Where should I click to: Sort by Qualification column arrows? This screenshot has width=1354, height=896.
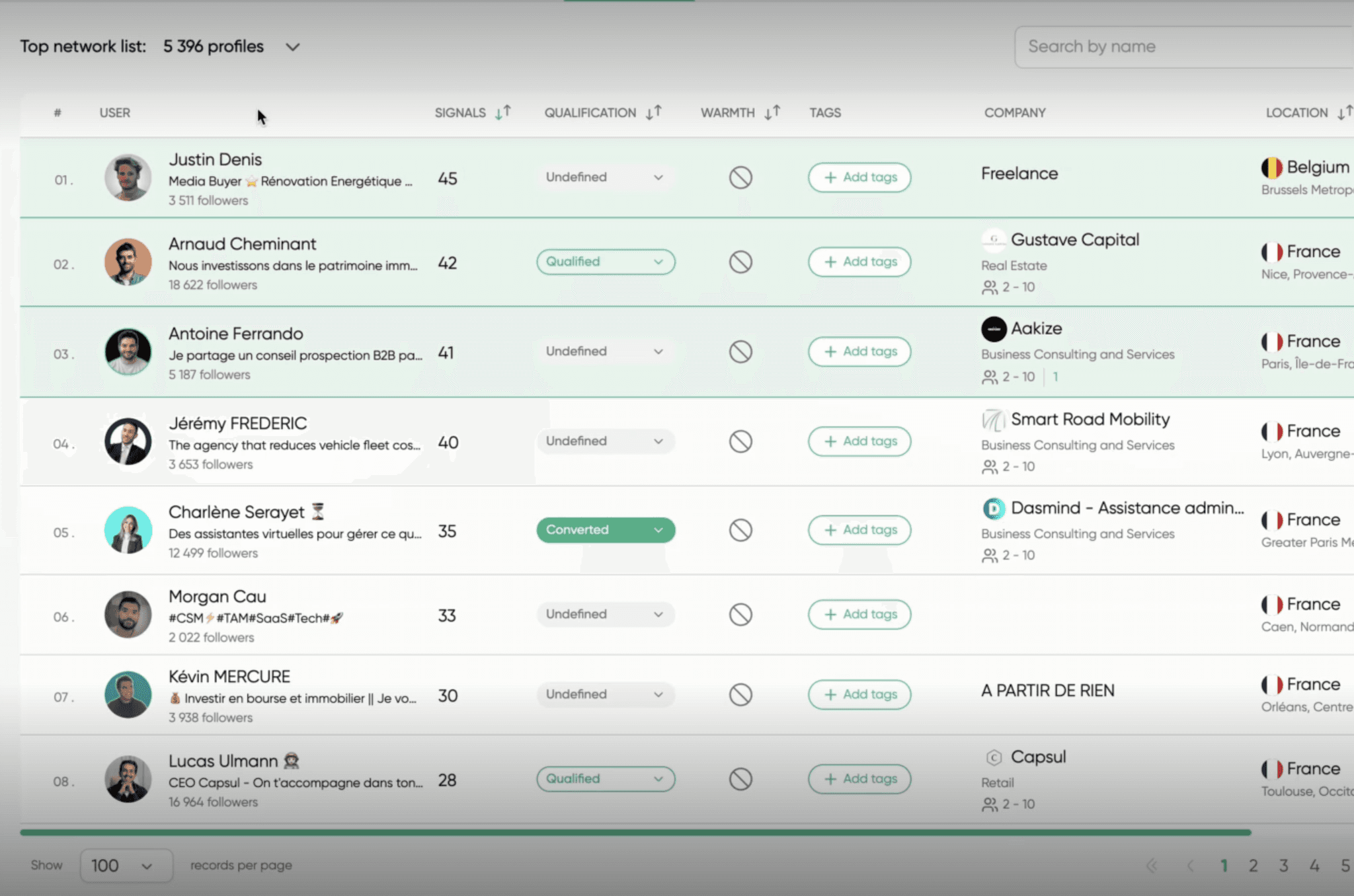click(654, 112)
